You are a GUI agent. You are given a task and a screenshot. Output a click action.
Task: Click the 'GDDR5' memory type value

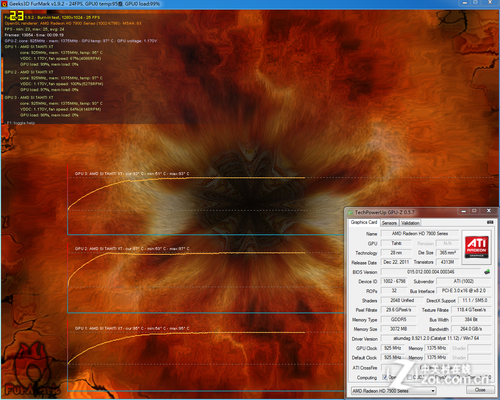pos(399,319)
